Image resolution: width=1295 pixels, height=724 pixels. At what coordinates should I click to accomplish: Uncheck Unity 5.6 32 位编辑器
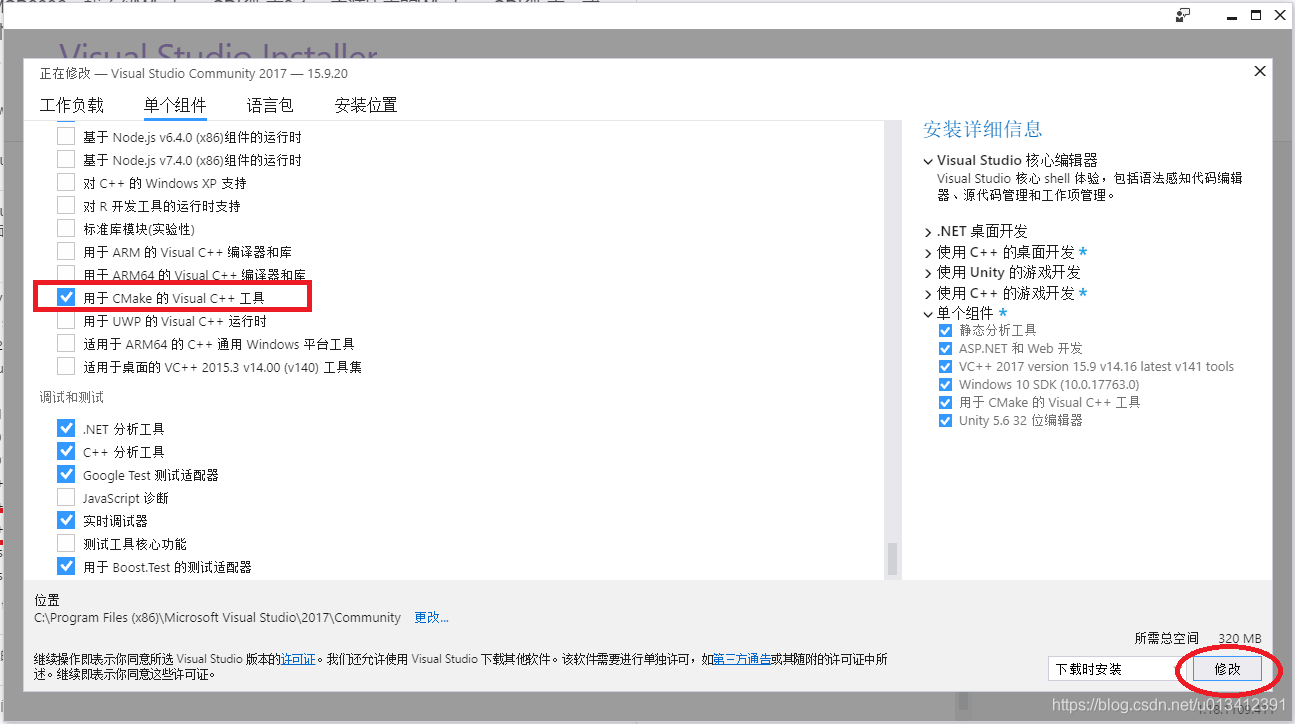945,420
